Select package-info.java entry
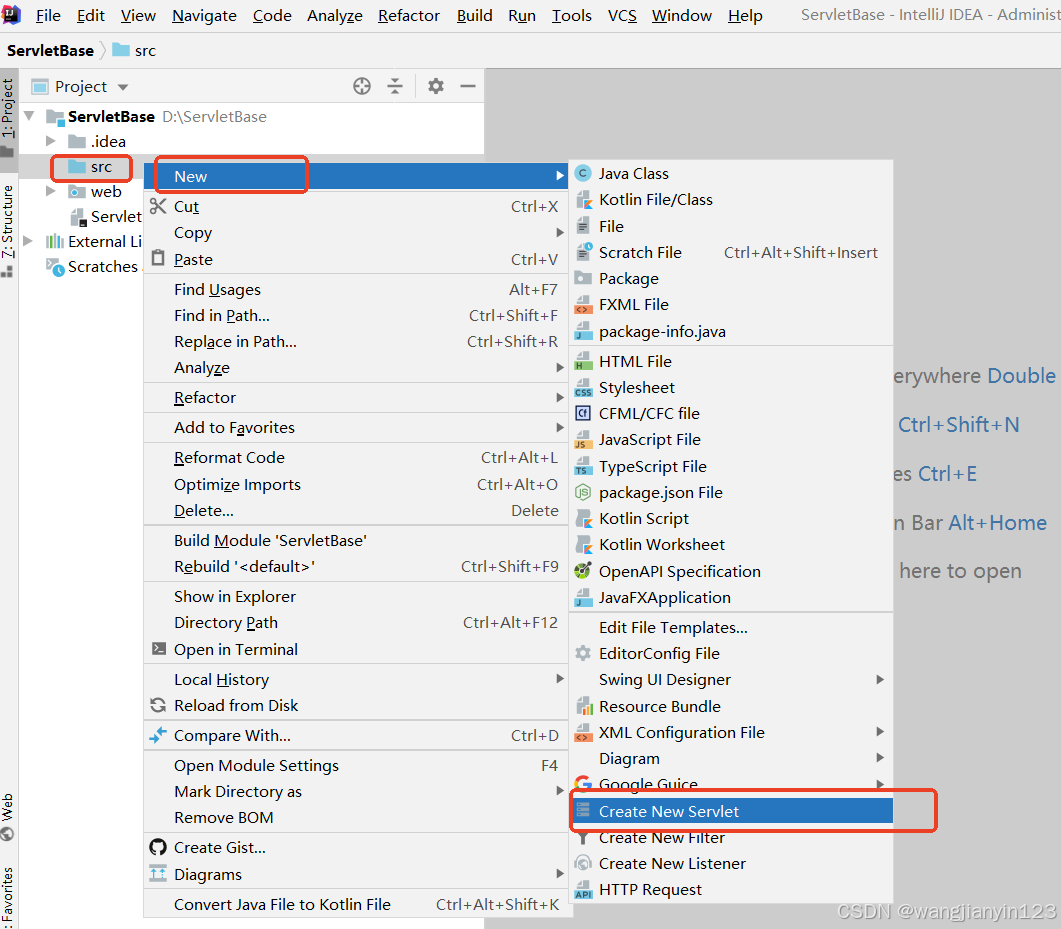This screenshot has width=1061, height=929. (731, 332)
